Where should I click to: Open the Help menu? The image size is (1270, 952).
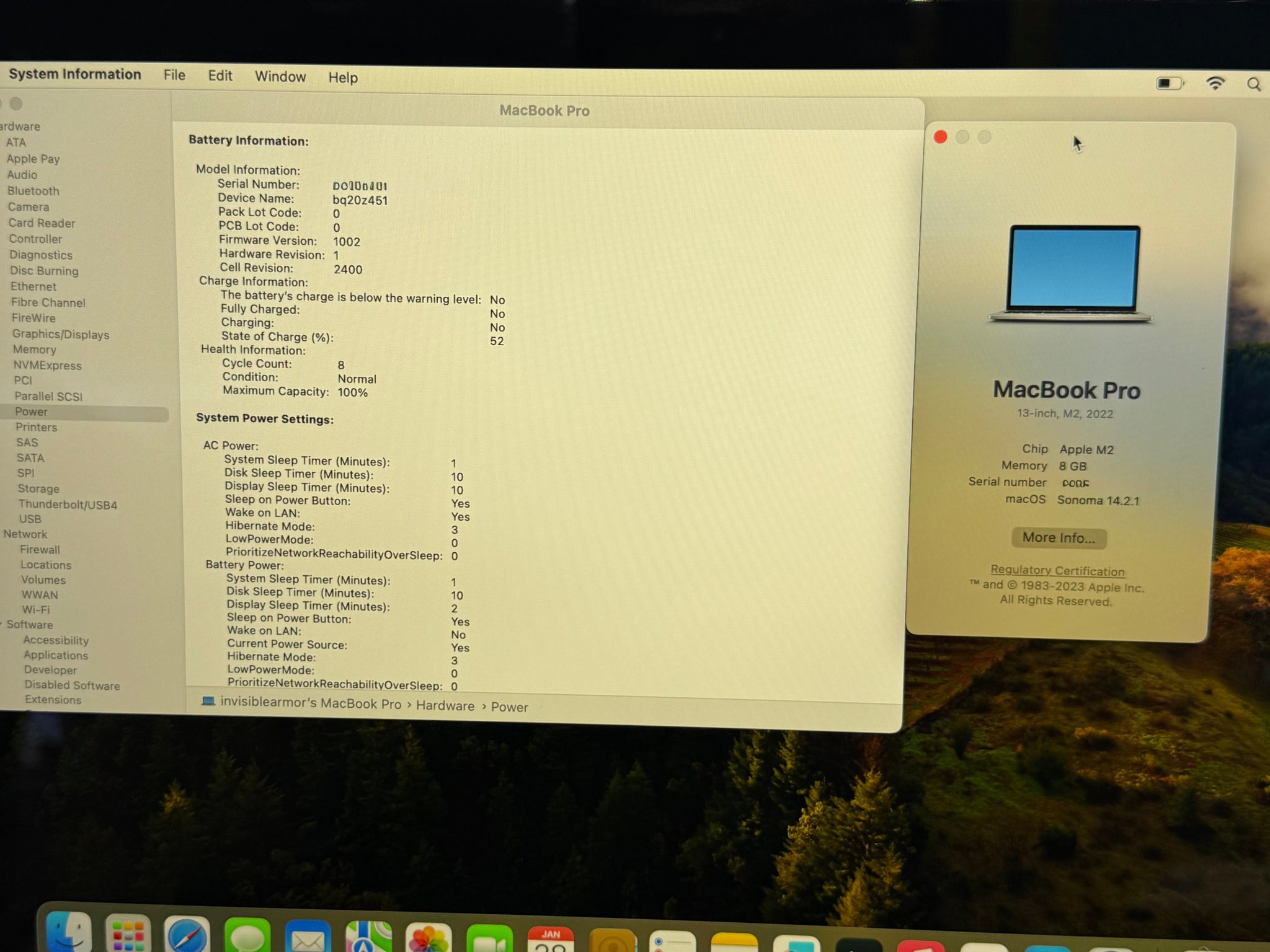(x=343, y=77)
